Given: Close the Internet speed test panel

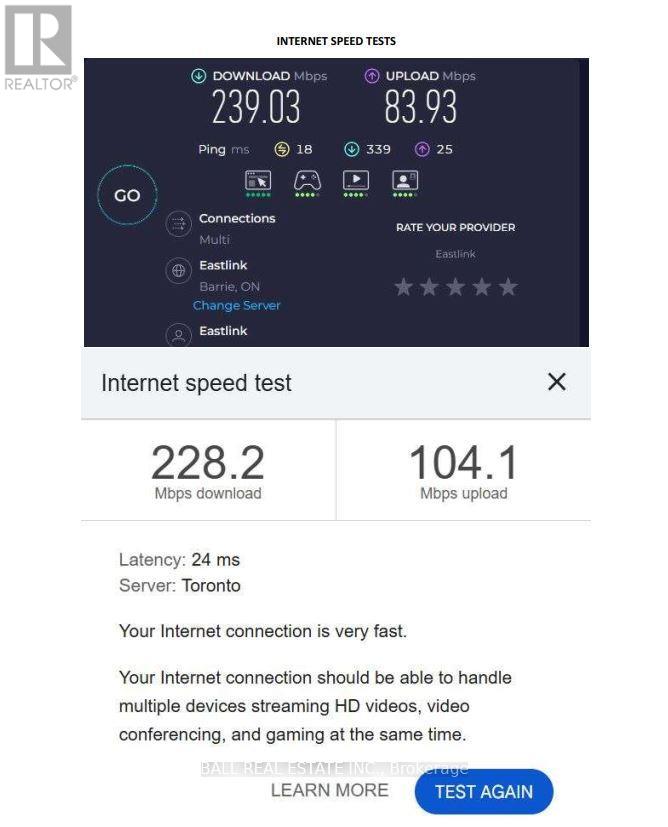Looking at the screenshot, I should (557, 381).
